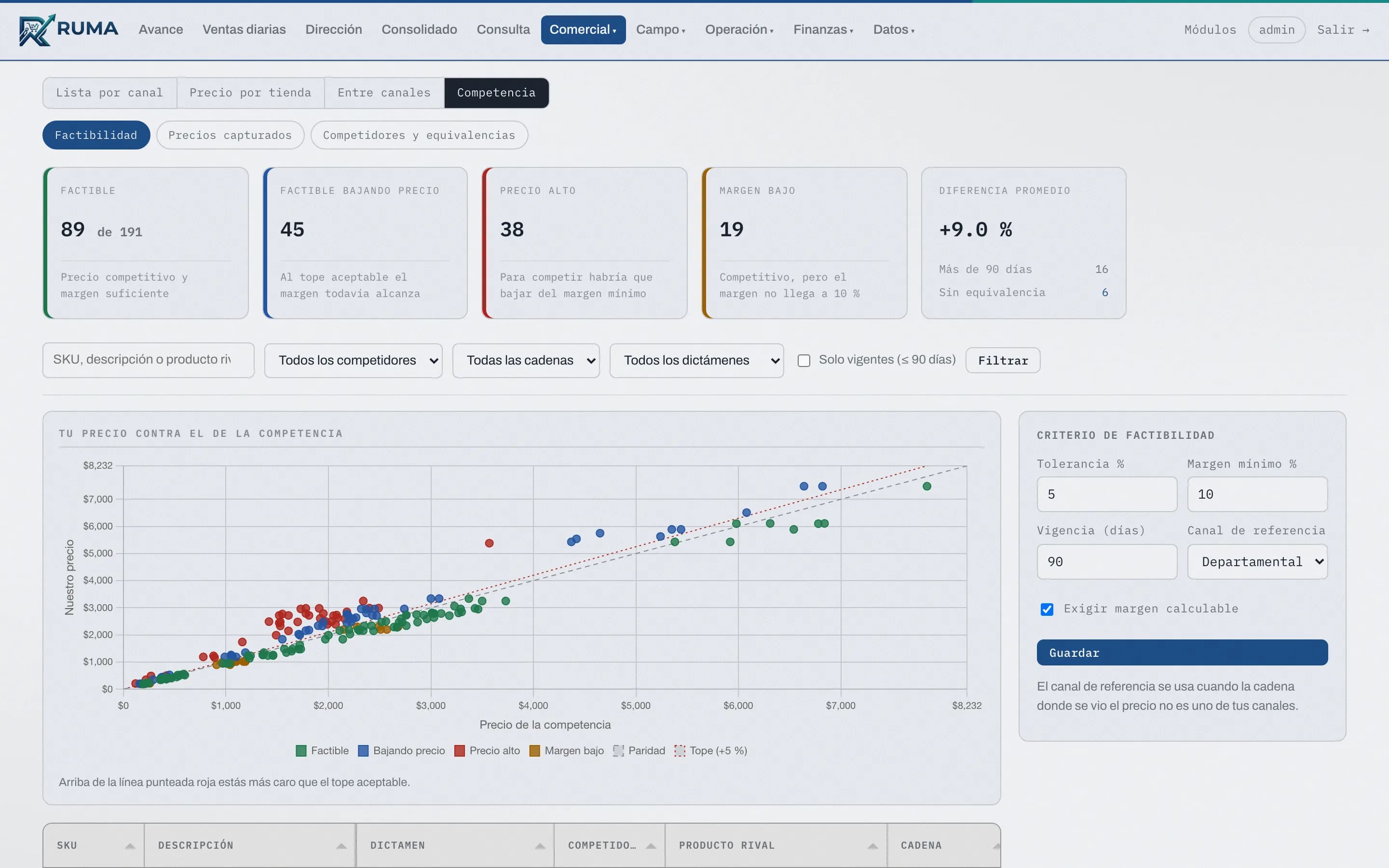Open the Módulos link
Screen dimensions: 1389x868
1210,30
